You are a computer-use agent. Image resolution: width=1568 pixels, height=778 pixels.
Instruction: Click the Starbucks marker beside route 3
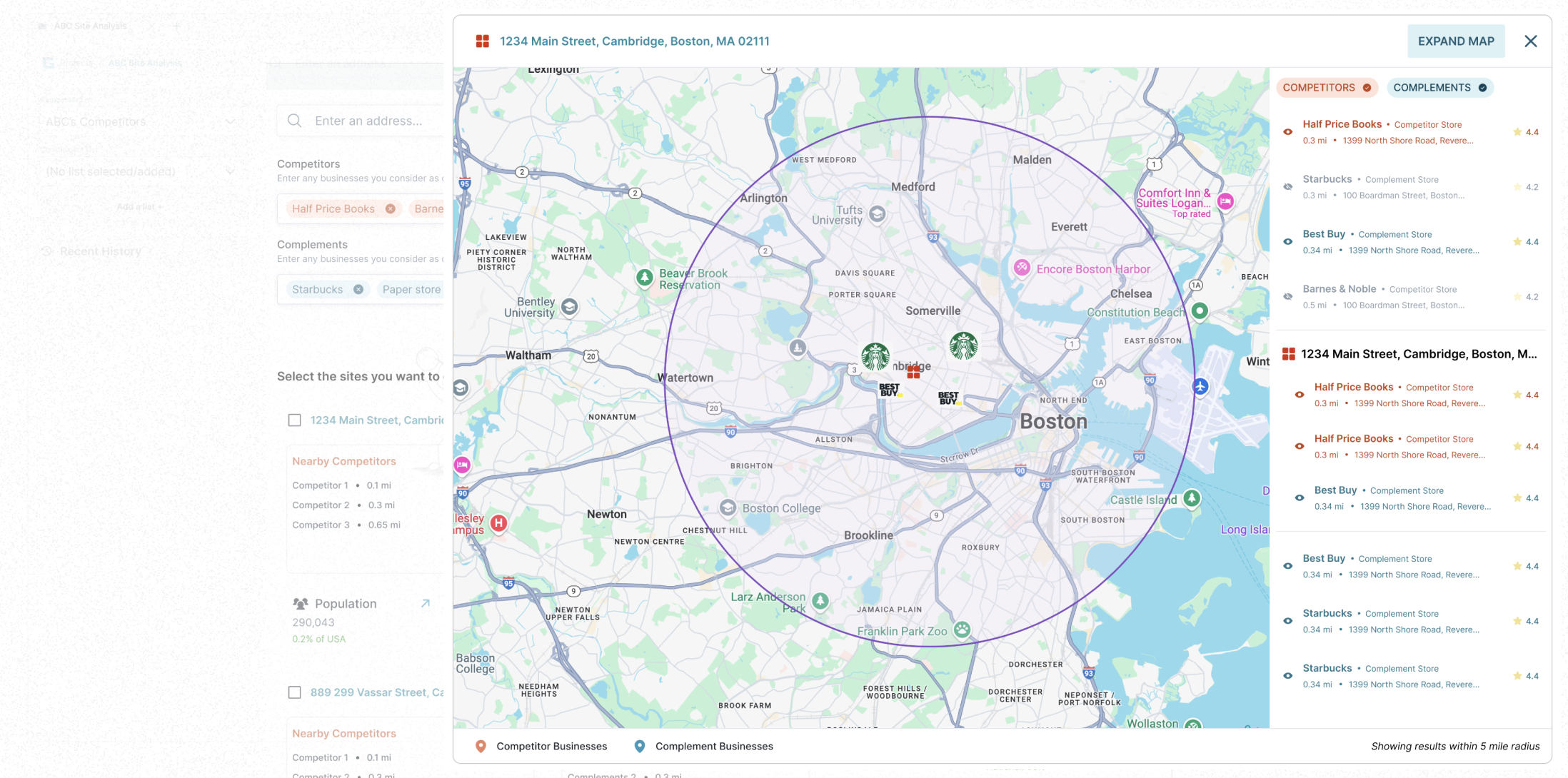875,357
